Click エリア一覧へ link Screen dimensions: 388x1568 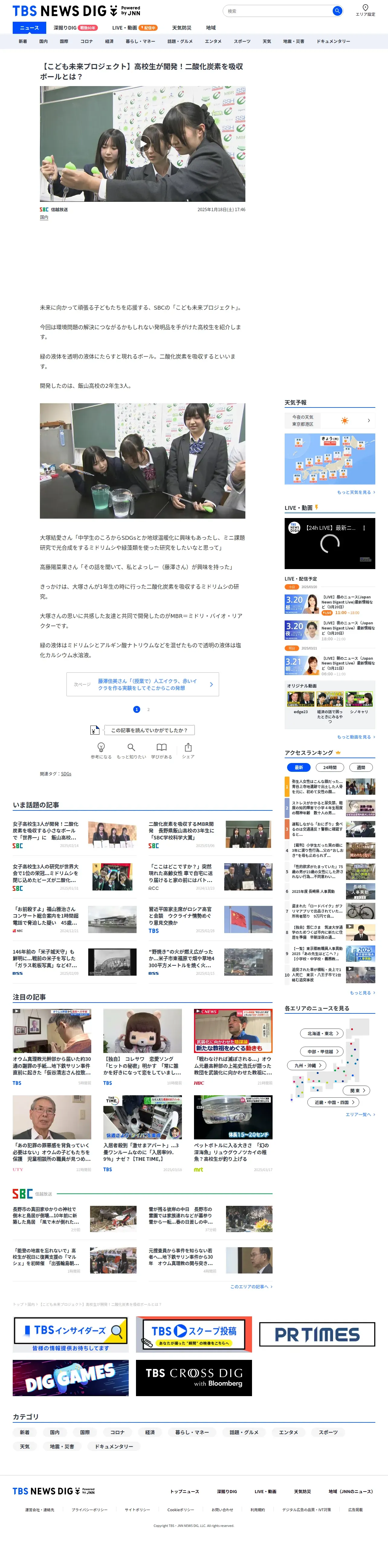coord(360,1115)
